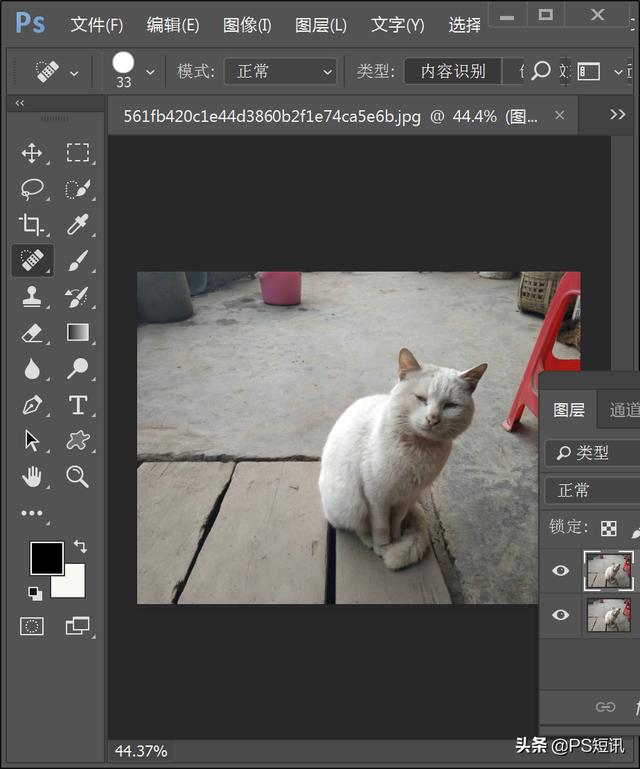Open the workspace layout switcher icon
The width and height of the screenshot is (640, 769).
[x=589, y=72]
